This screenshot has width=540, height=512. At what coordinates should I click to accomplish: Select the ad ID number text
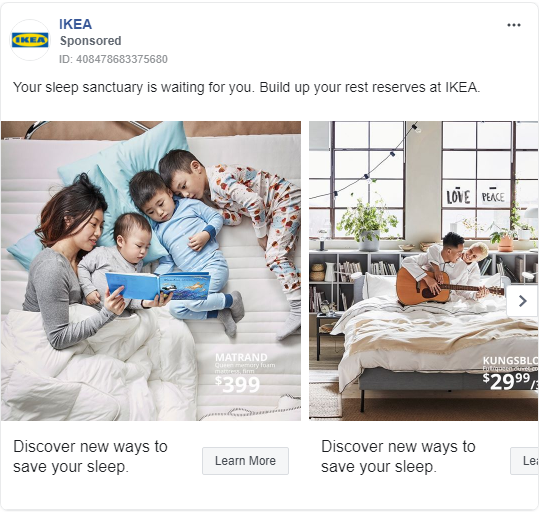pyautogui.click(x=113, y=59)
